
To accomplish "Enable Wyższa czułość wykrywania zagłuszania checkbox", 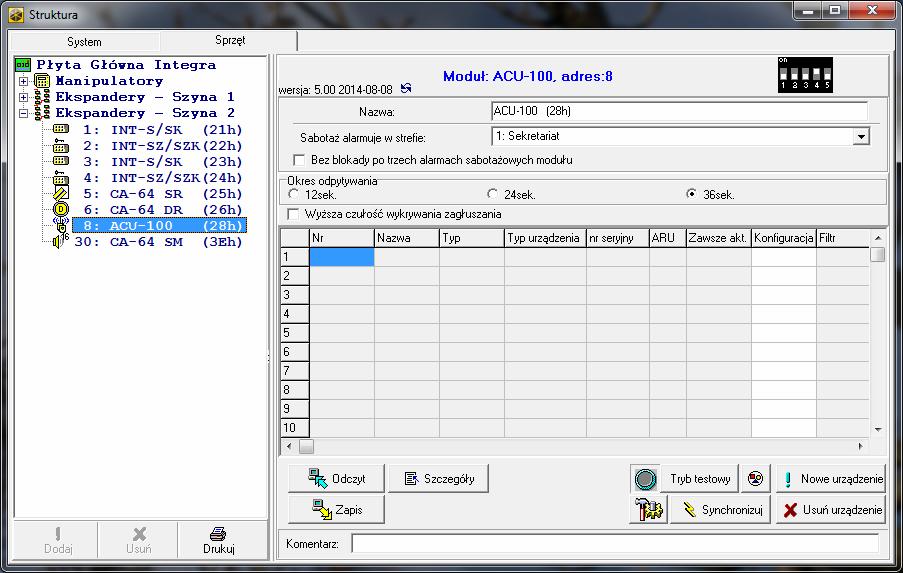I will click(293, 214).
